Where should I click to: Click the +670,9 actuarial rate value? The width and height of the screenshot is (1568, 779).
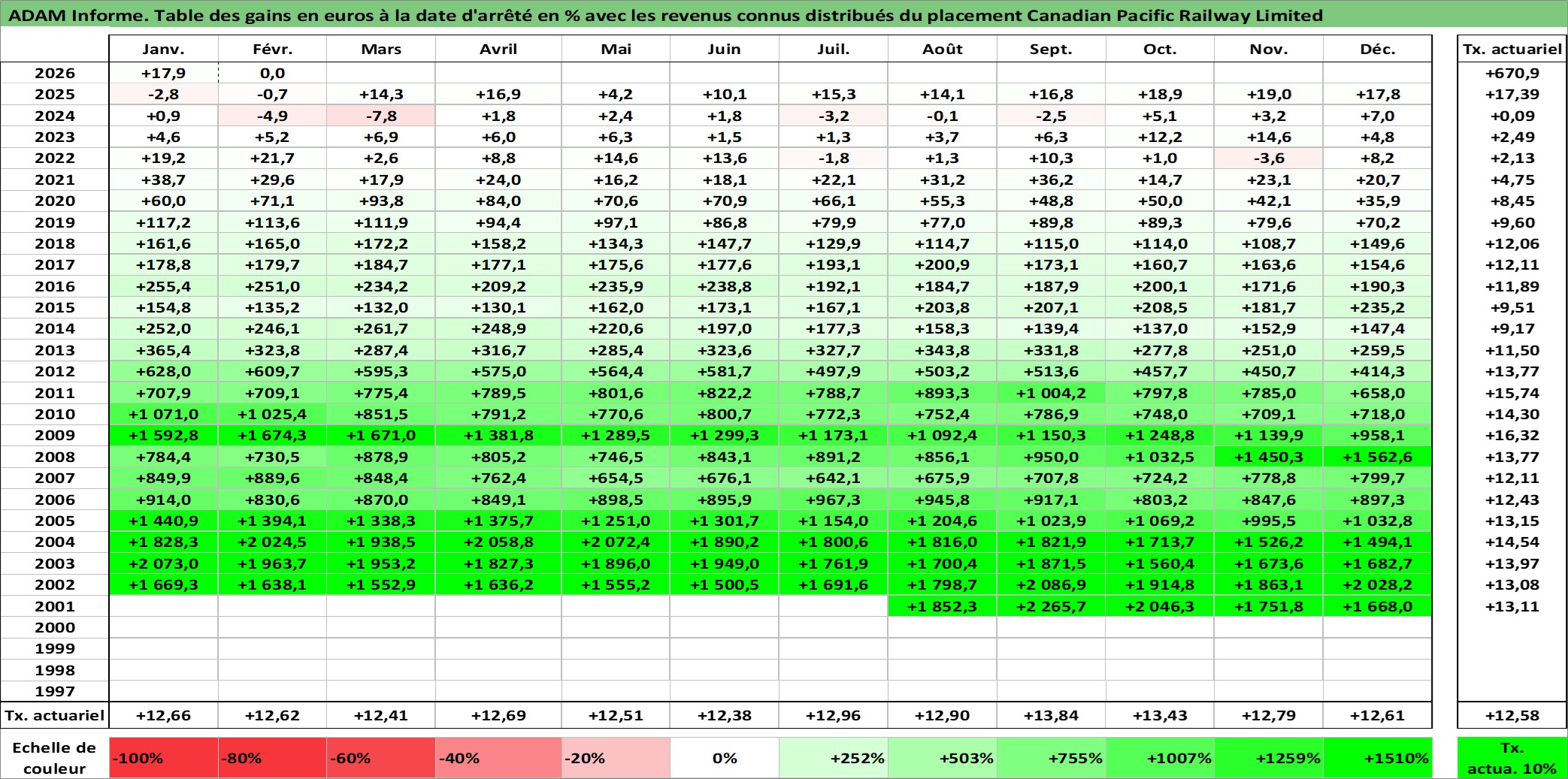coord(1512,73)
